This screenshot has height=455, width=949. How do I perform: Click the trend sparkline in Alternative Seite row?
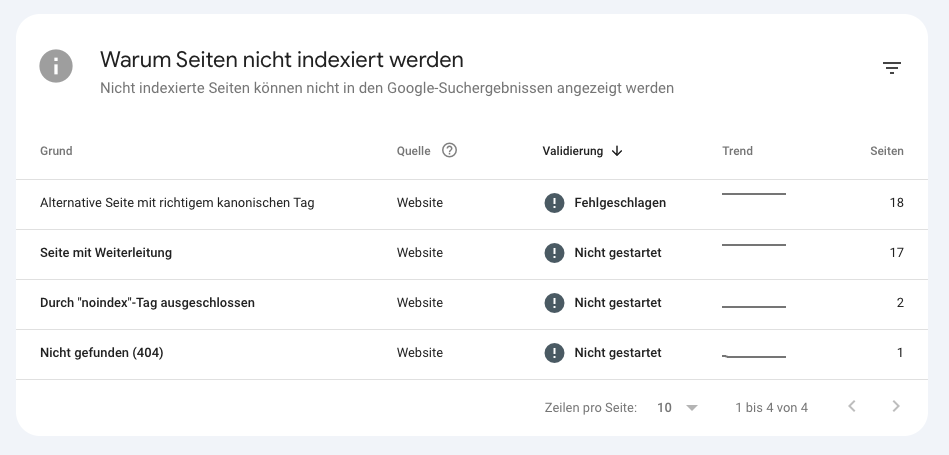coord(754,194)
